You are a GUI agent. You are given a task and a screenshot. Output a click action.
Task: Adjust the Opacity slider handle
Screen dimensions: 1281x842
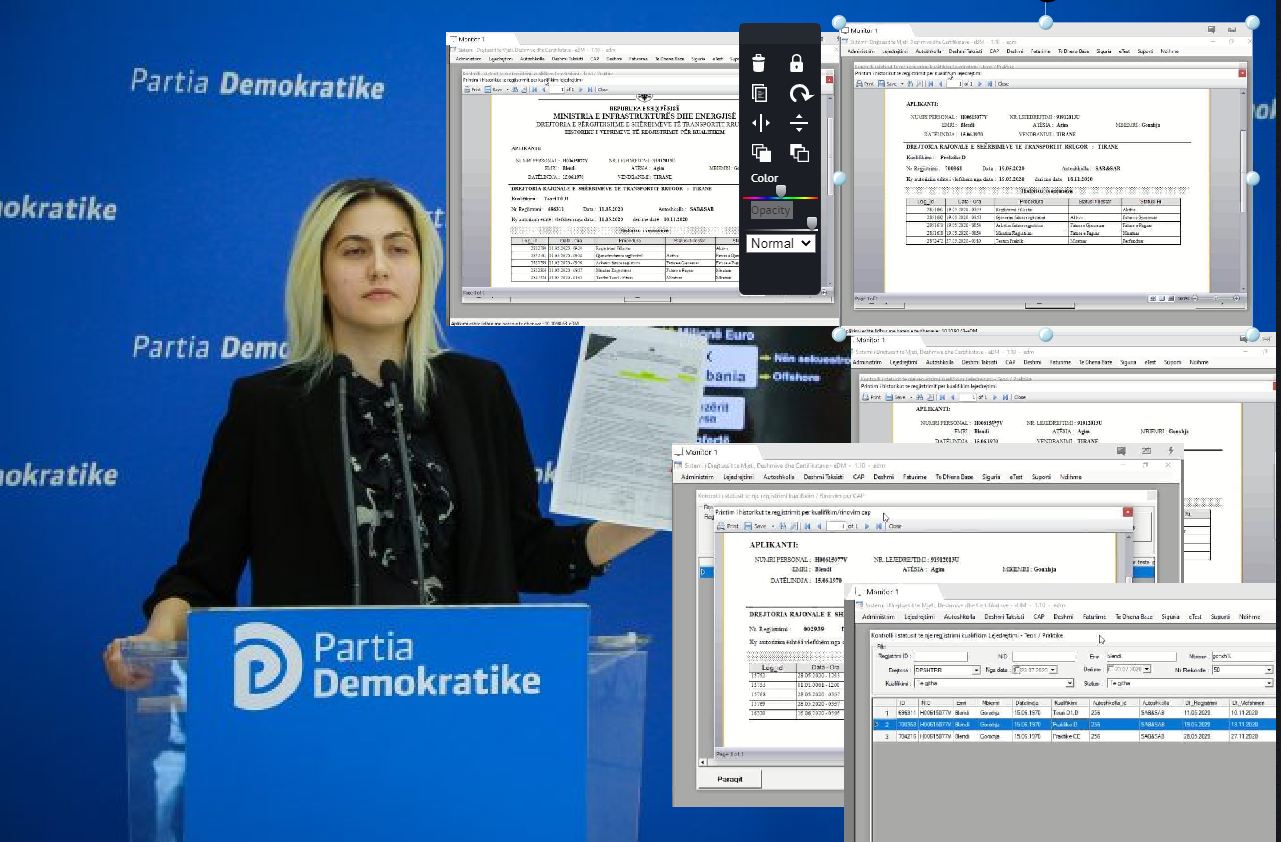click(x=812, y=222)
